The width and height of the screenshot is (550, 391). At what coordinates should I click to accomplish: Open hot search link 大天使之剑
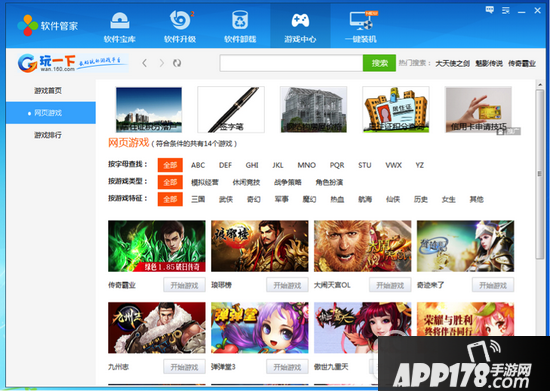click(452, 63)
